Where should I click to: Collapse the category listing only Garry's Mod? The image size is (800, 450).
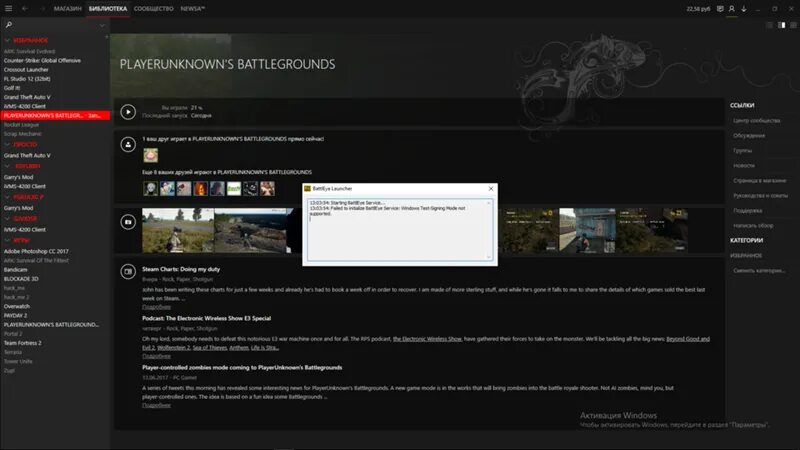(x=7, y=197)
